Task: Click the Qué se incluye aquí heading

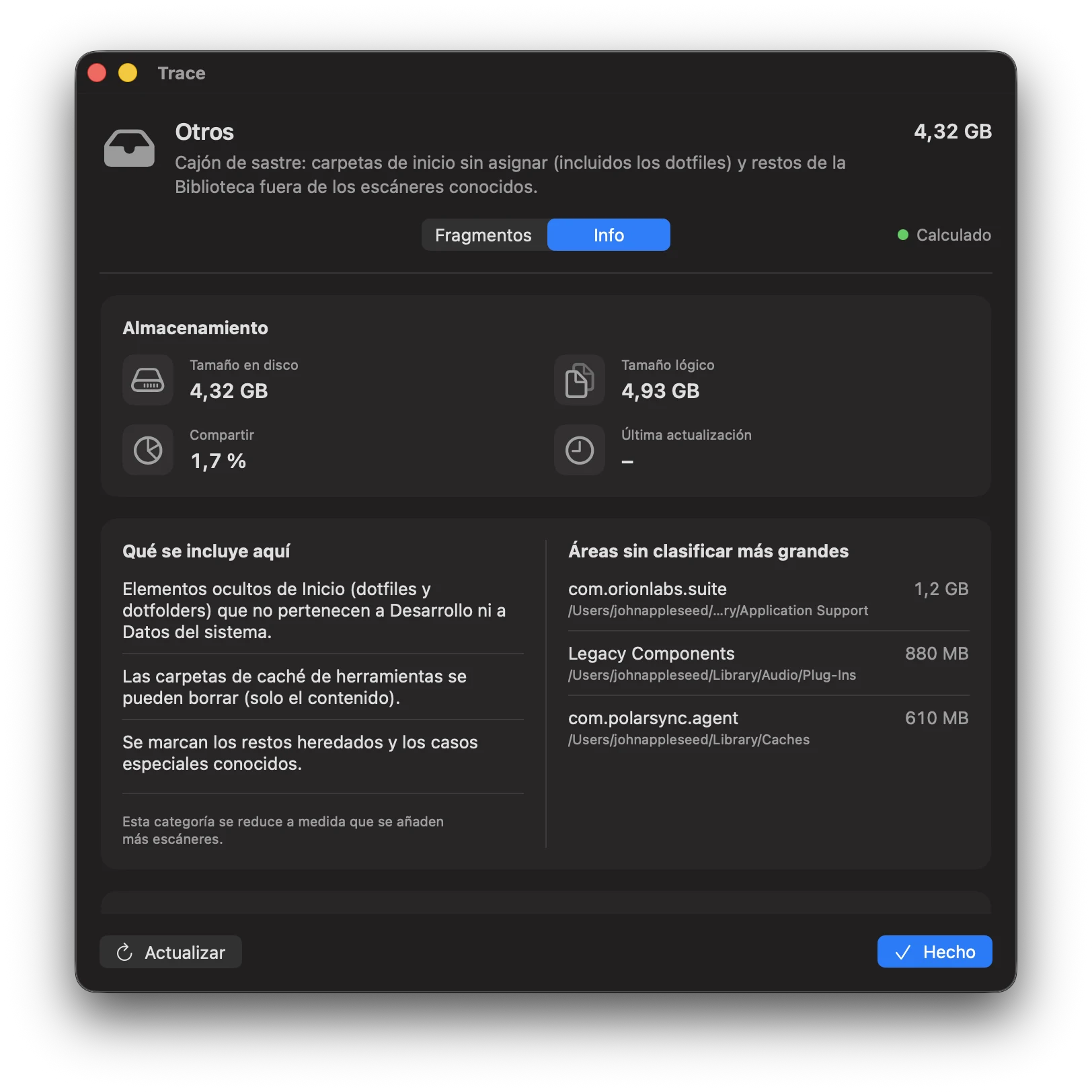Action: (206, 551)
